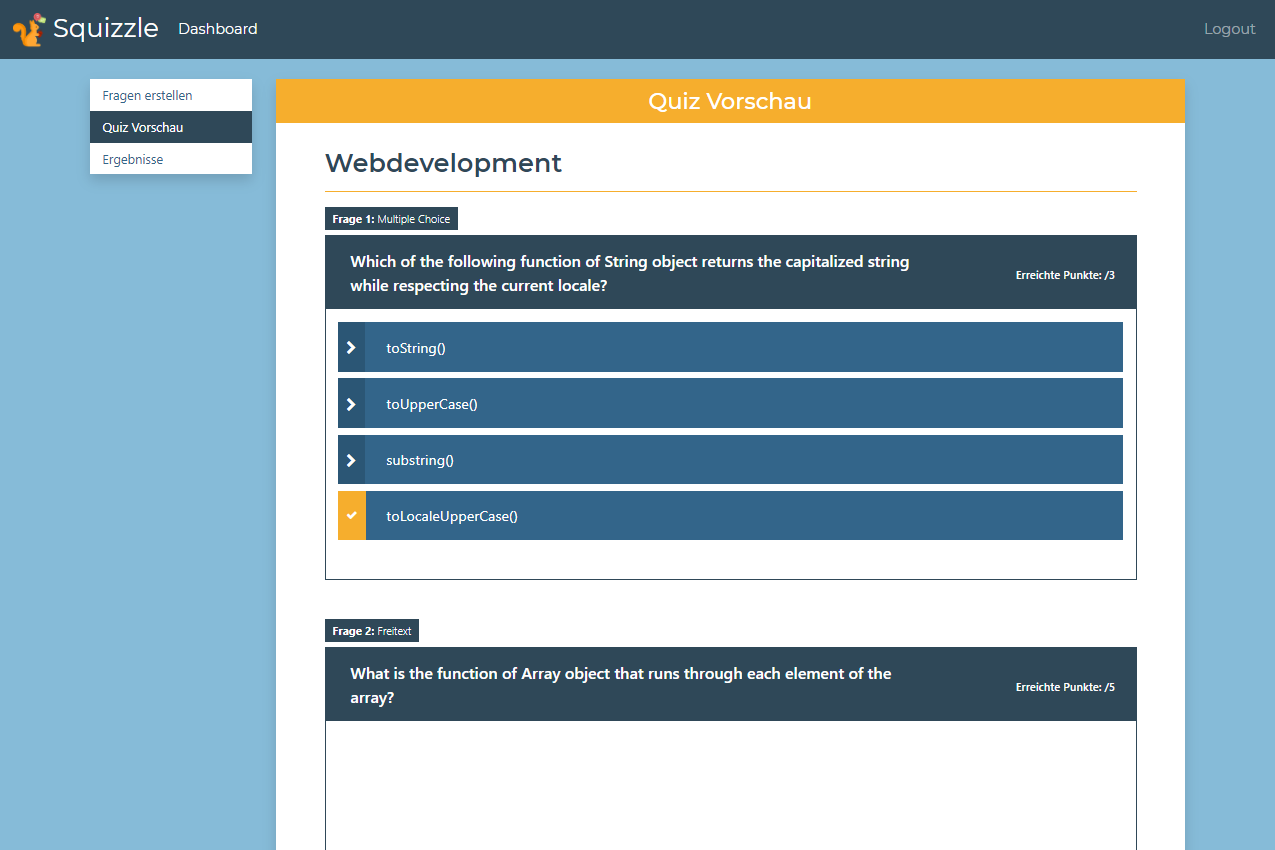Open Ergebnisse in the sidebar
This screenshot has height=850, width=1275.
pos(171,159)
